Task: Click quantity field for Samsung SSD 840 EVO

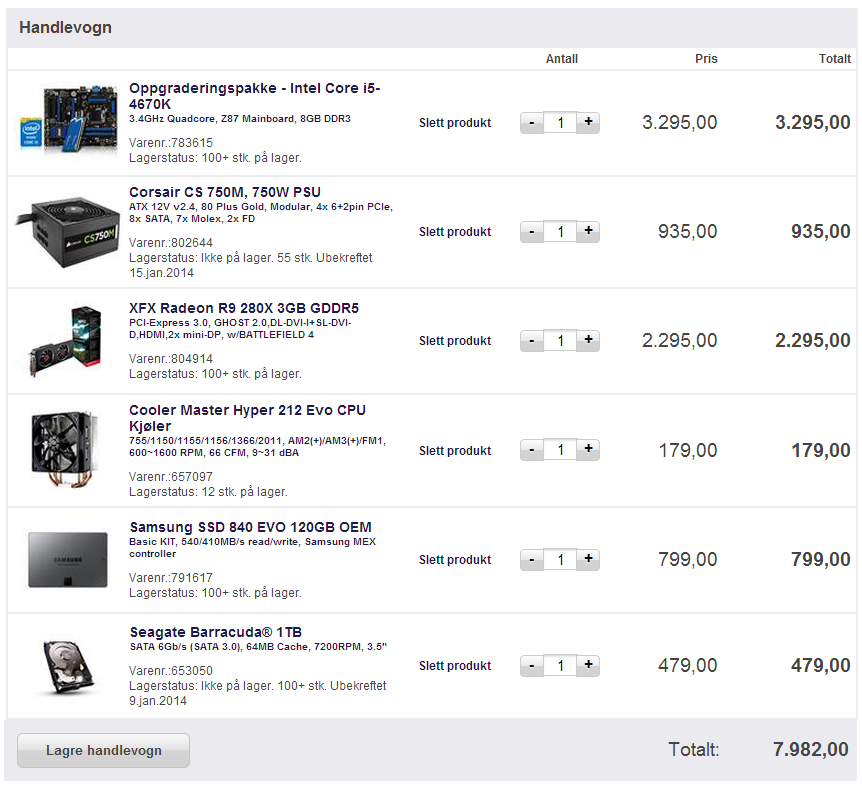Action: pyautogui.click(x=560, y=560)
